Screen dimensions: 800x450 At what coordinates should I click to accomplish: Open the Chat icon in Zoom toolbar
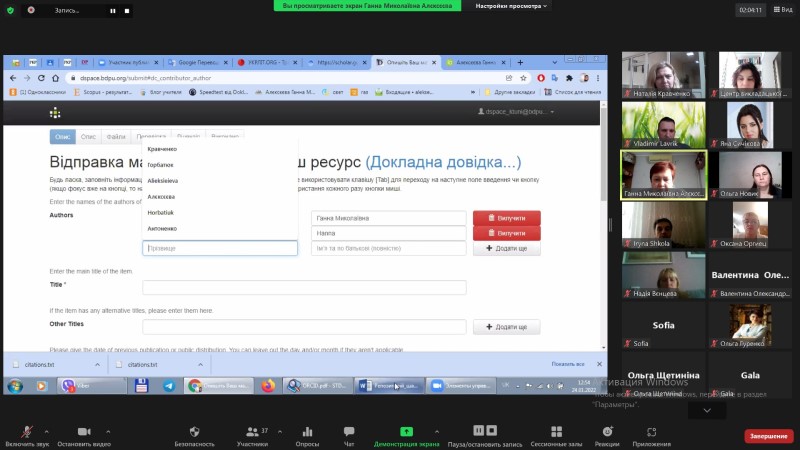(x=349, y=431)
